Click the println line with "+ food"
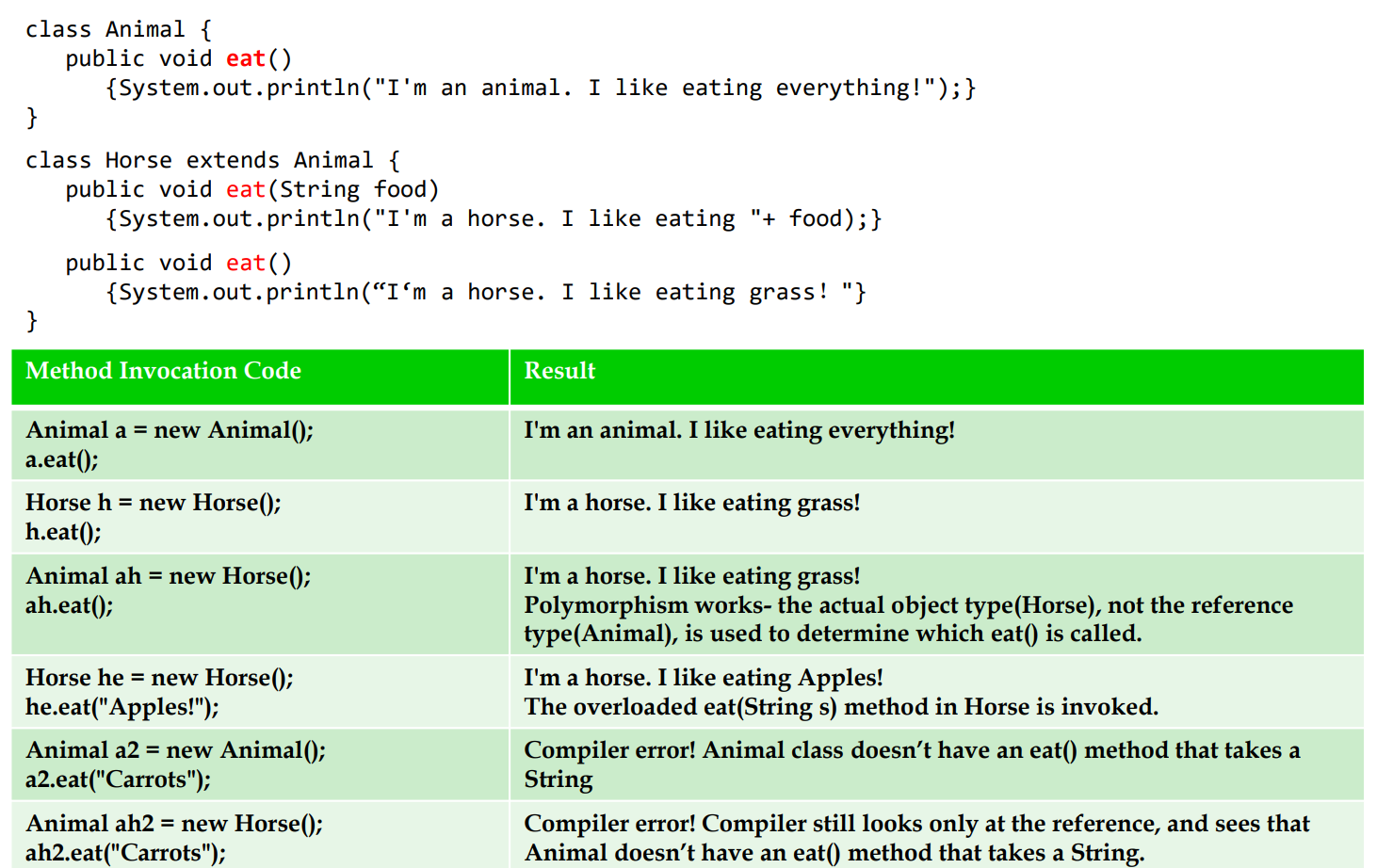1393x868 pixels. (494, 219)
